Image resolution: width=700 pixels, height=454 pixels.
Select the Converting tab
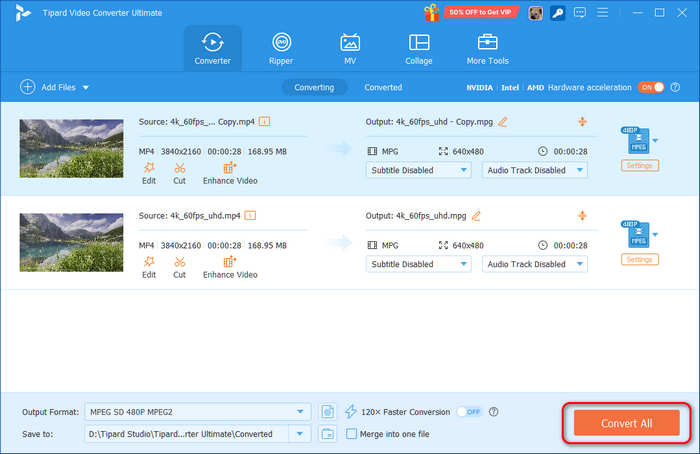tap(314, 87)
